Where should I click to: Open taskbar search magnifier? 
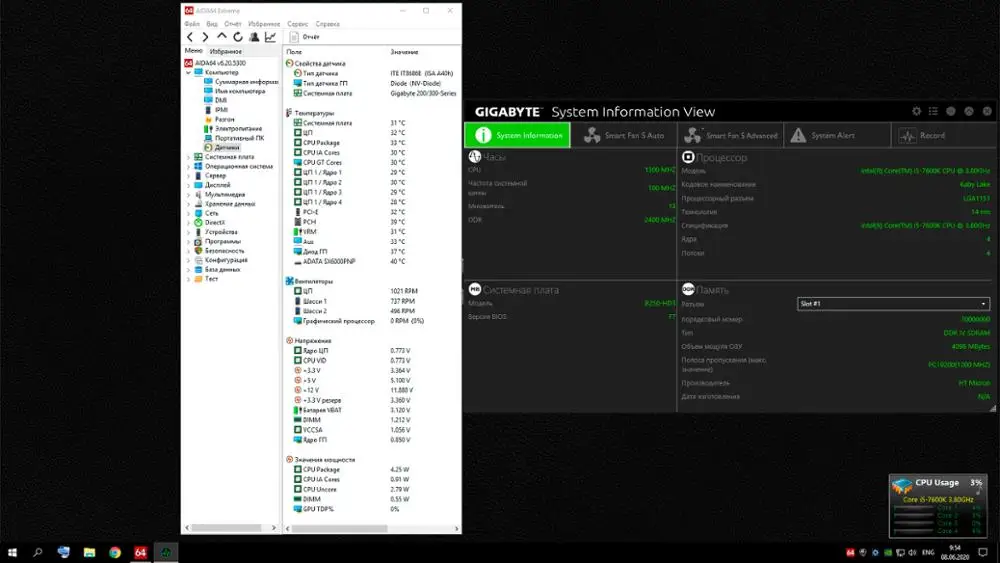coord(38,552)
